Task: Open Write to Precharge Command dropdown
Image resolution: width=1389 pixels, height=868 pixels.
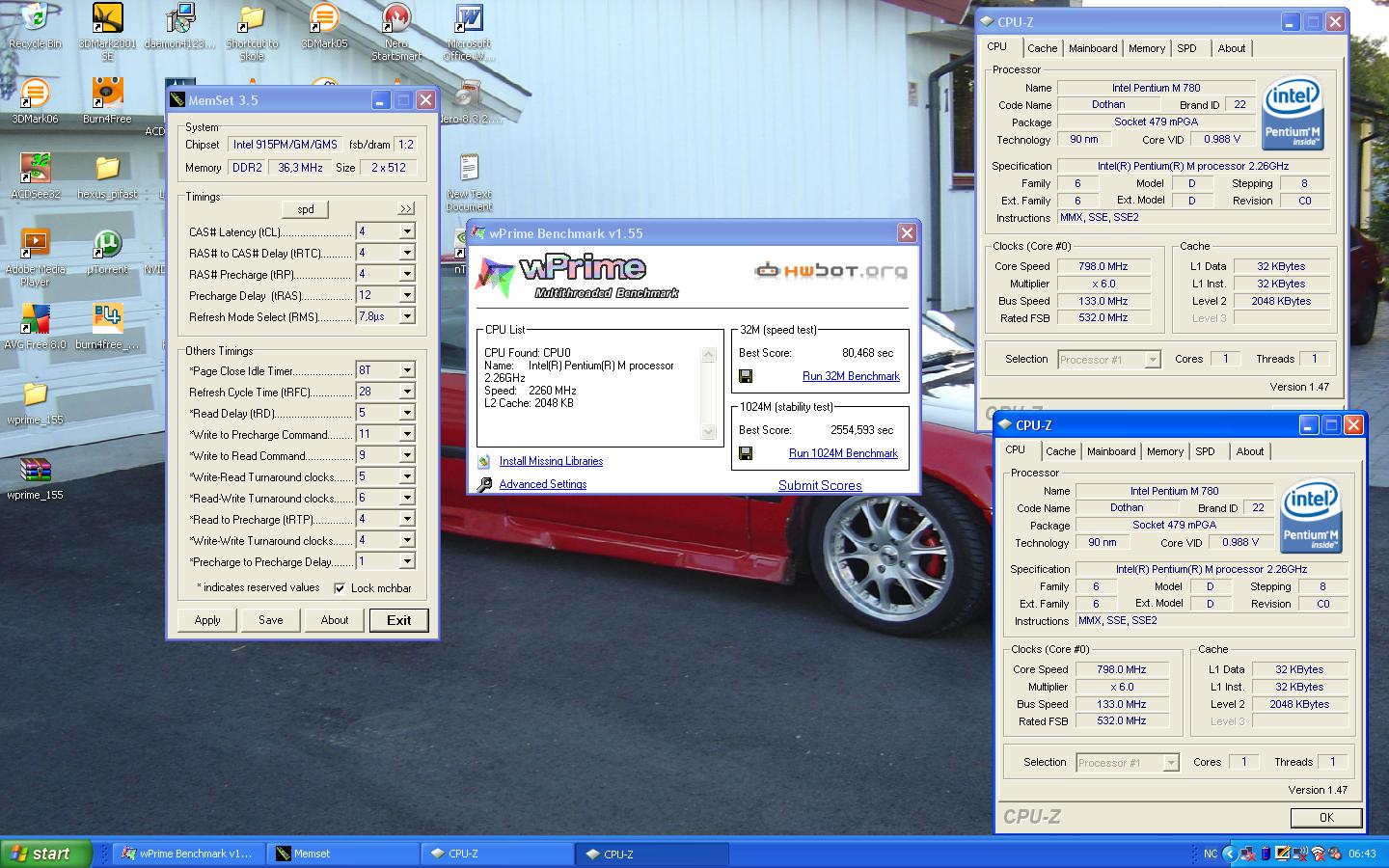Action: [407, 434]
